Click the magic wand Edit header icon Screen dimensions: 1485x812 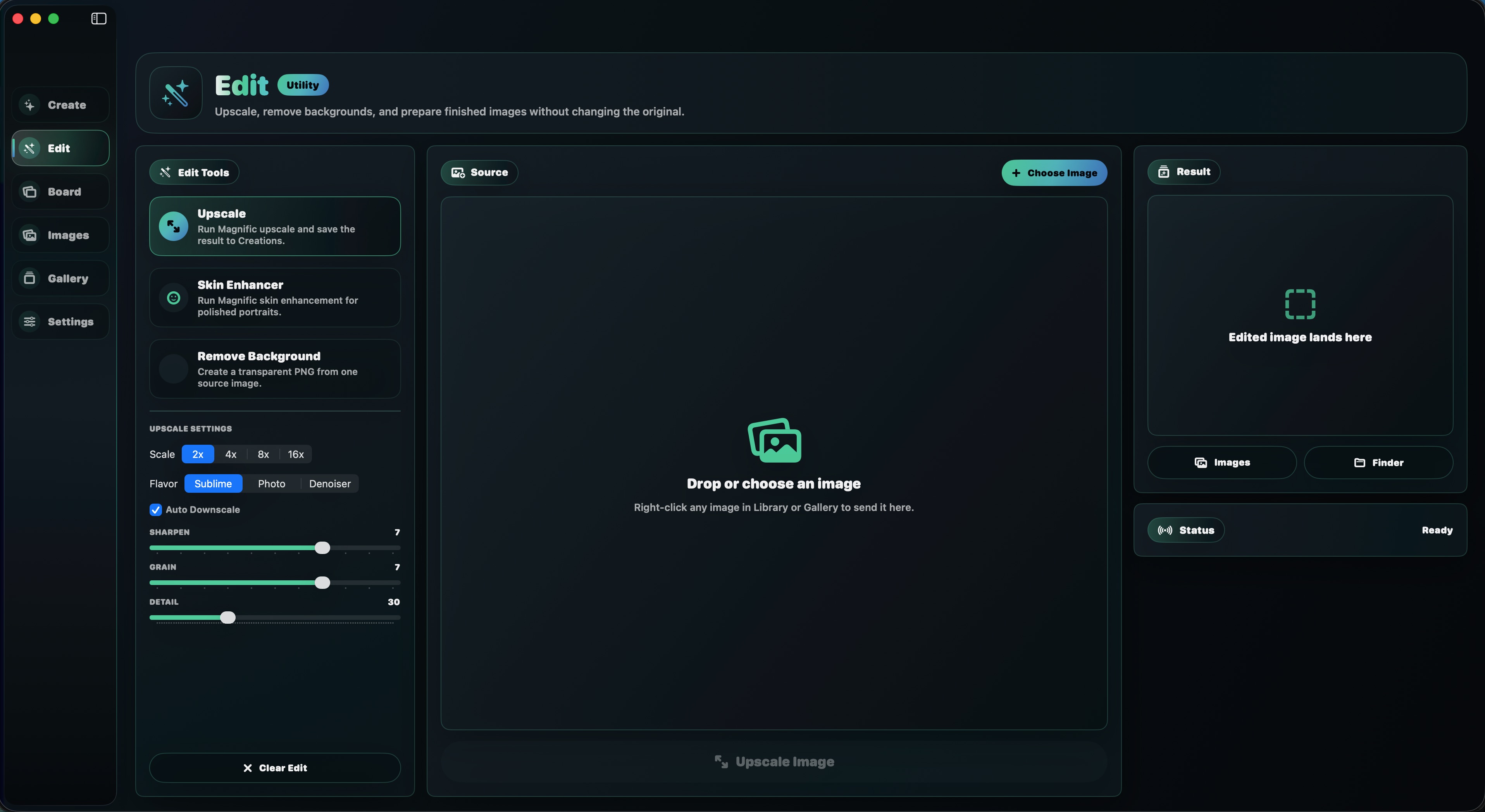tap(176, 93)
